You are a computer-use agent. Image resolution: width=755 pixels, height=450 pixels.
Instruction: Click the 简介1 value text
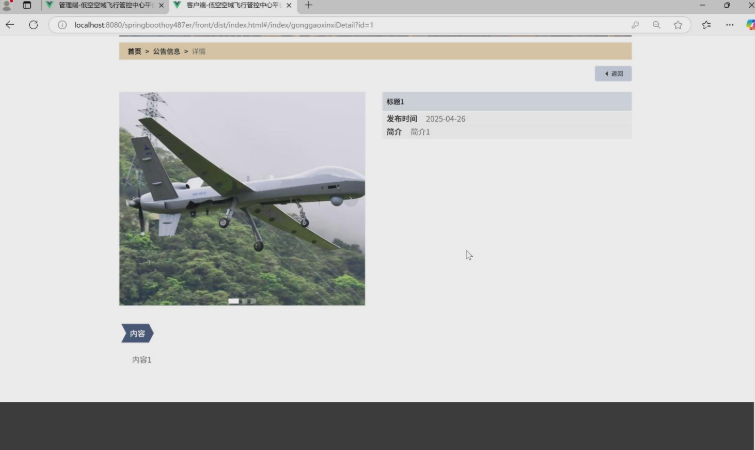pos(420,132)
